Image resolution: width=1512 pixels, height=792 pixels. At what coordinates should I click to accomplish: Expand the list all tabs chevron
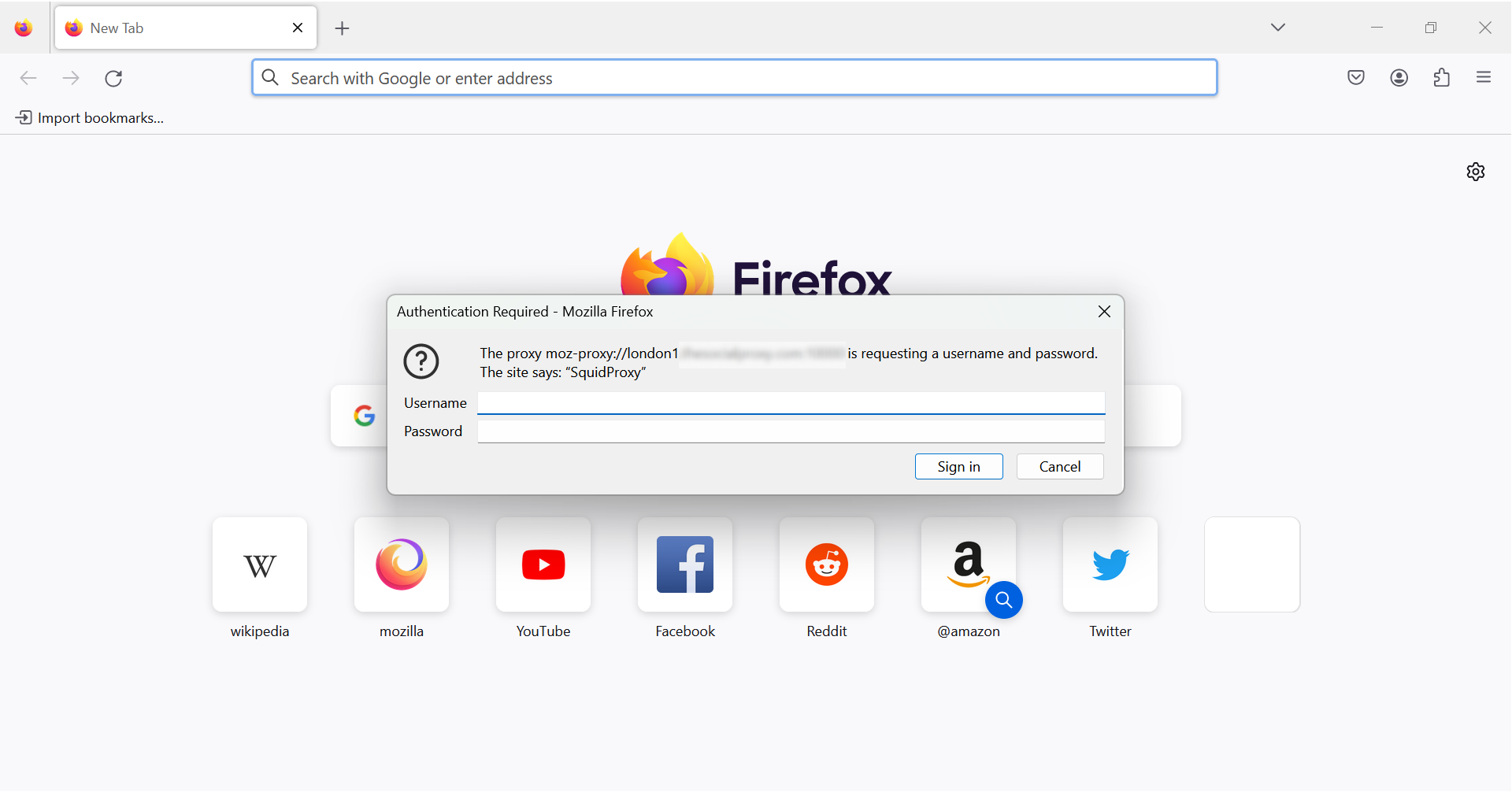pos(1278,28)
